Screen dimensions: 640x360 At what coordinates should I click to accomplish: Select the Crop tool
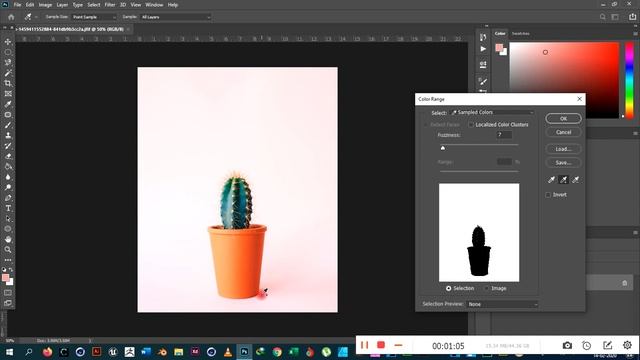point(8,83)
